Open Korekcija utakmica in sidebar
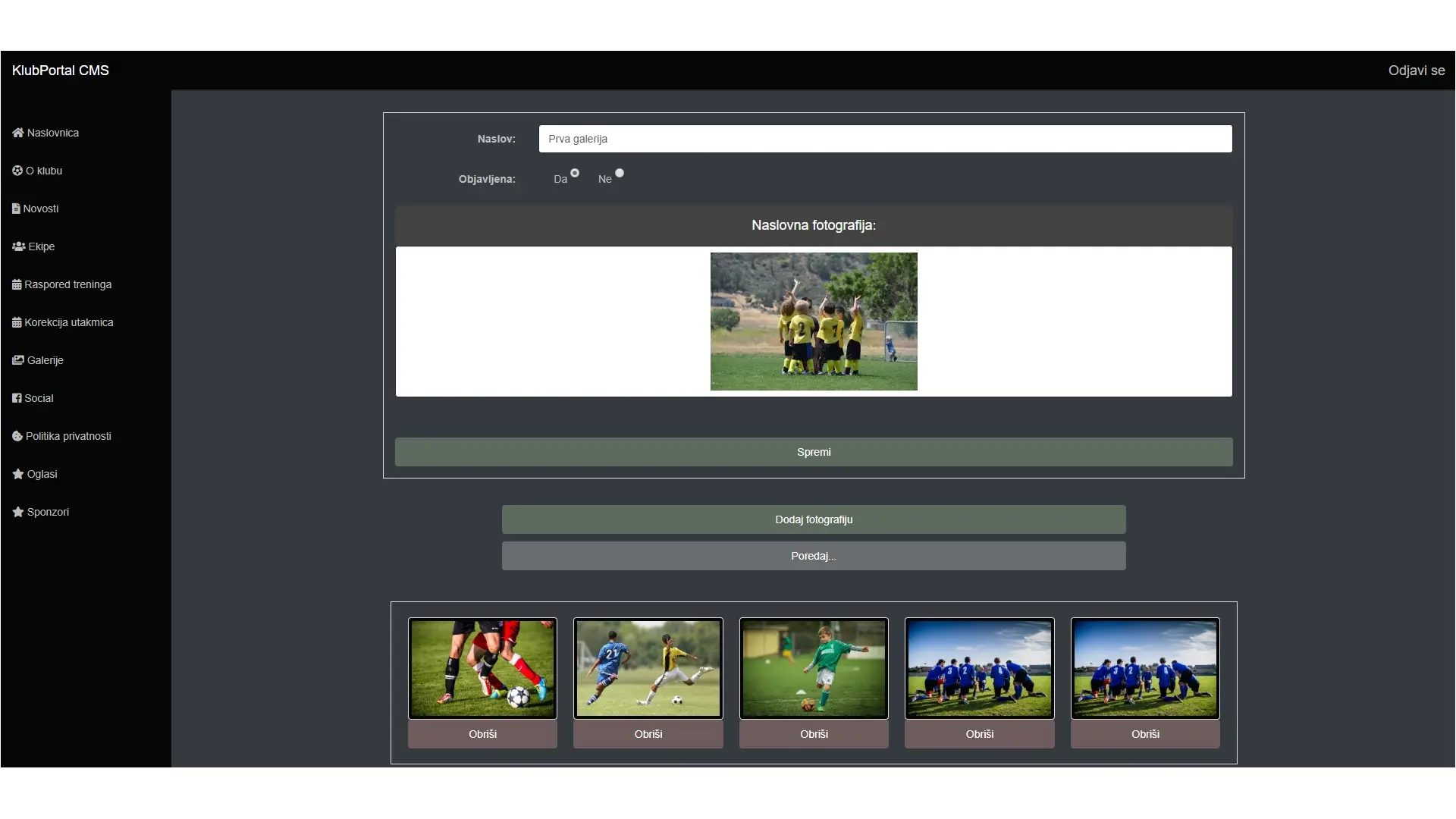Viewport: 1456px width, 819px height. point(63,322)
